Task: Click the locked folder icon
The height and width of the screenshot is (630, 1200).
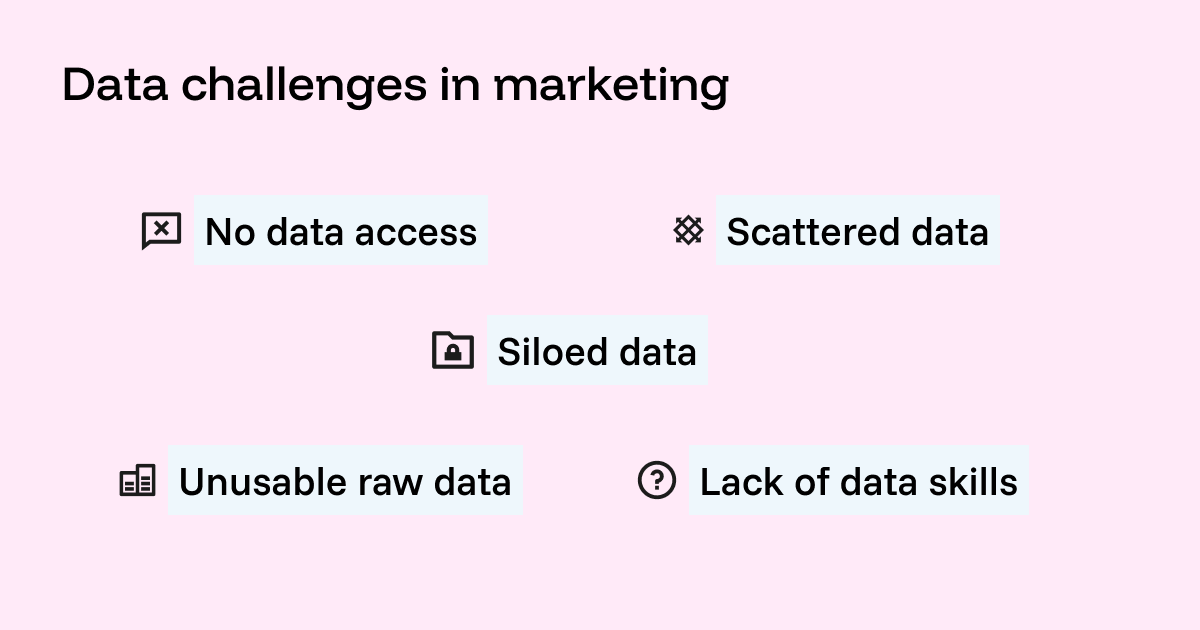Action: click(453, 351)
